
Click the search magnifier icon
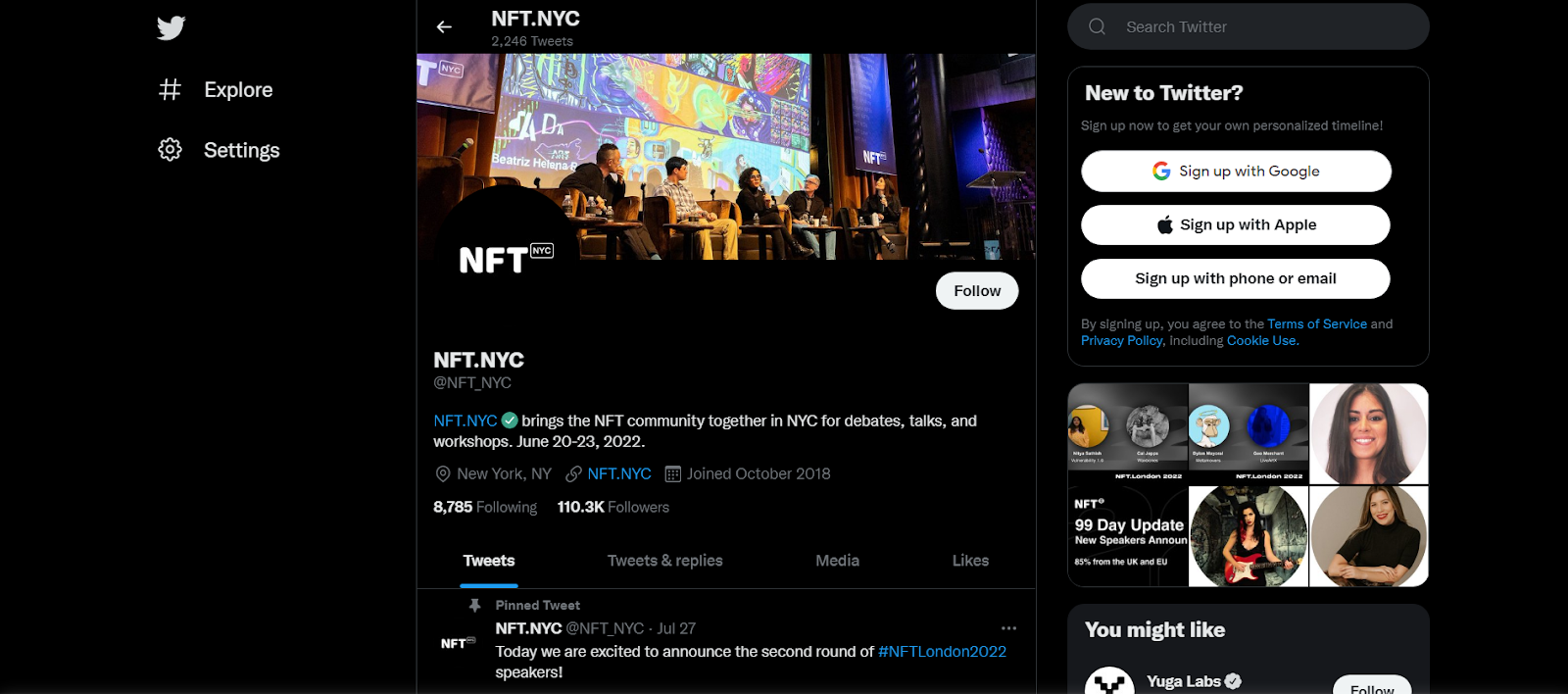[1098, 26]
